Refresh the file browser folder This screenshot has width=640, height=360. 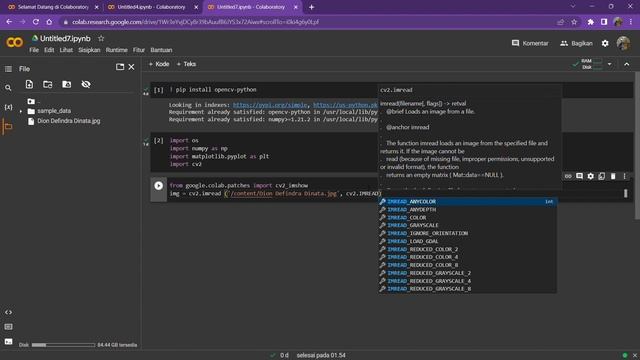click(48, 84)
